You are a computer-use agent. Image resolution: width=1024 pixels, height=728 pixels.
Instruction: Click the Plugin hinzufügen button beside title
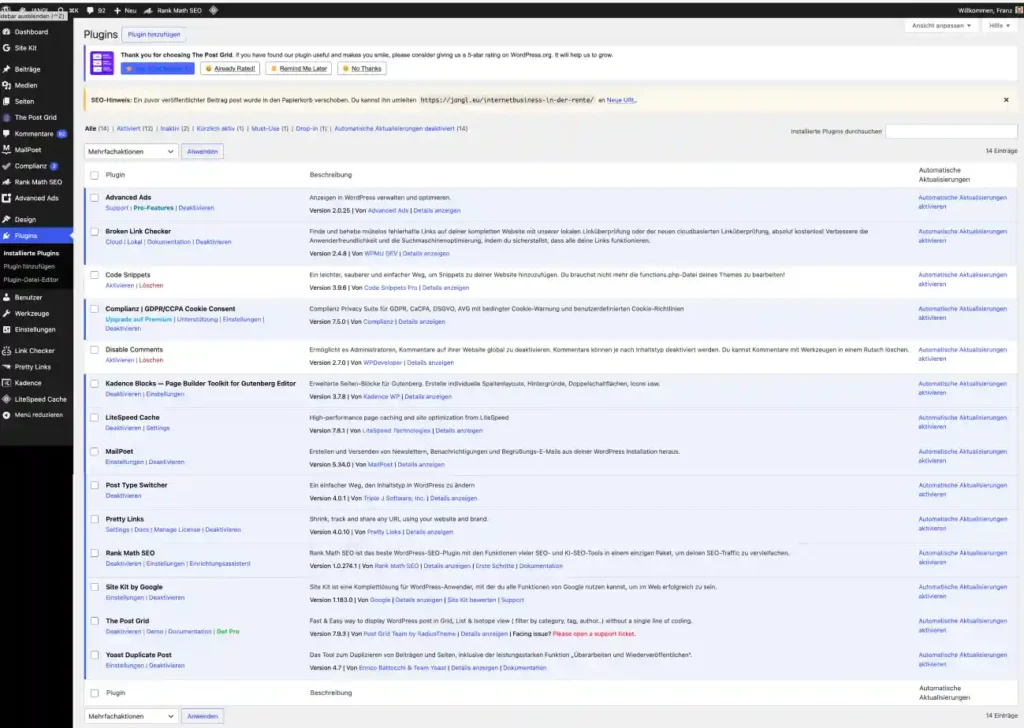153,35
